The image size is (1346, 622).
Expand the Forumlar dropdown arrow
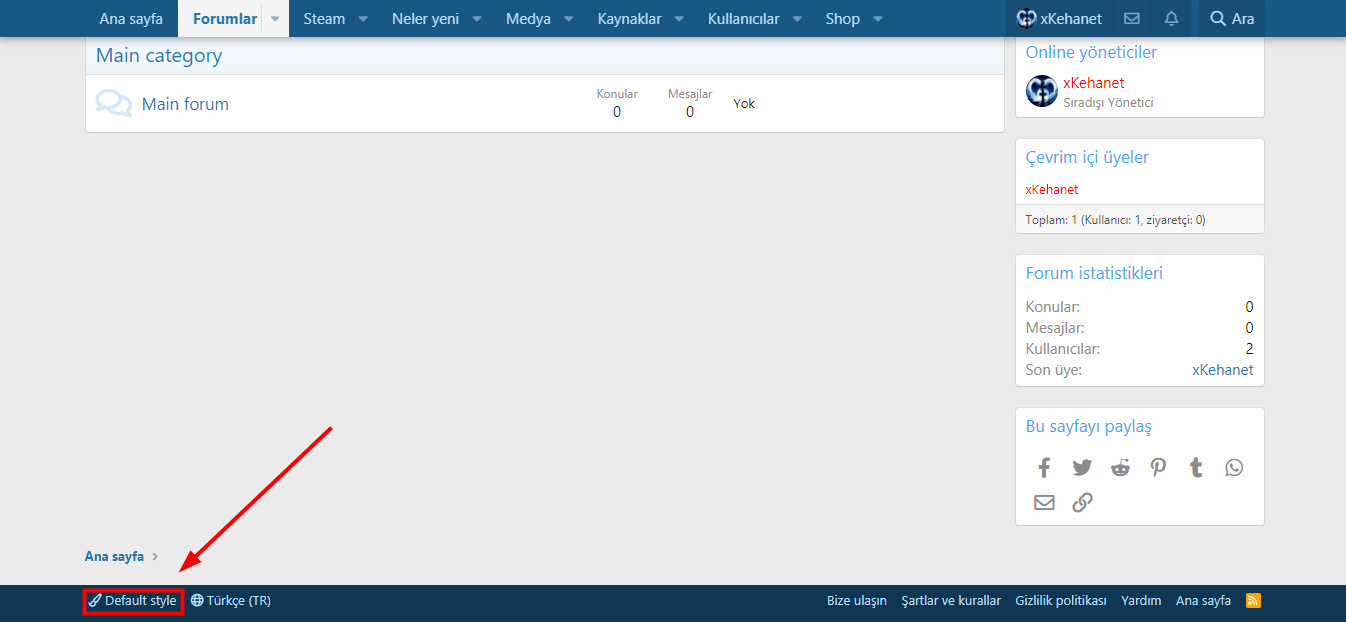point(275,19)
